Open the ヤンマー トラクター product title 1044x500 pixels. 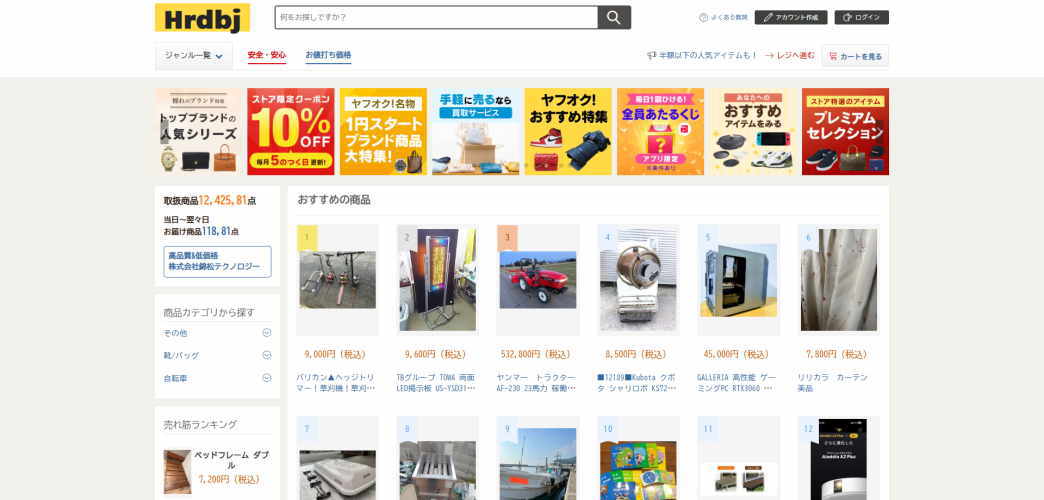pos(537,382)
